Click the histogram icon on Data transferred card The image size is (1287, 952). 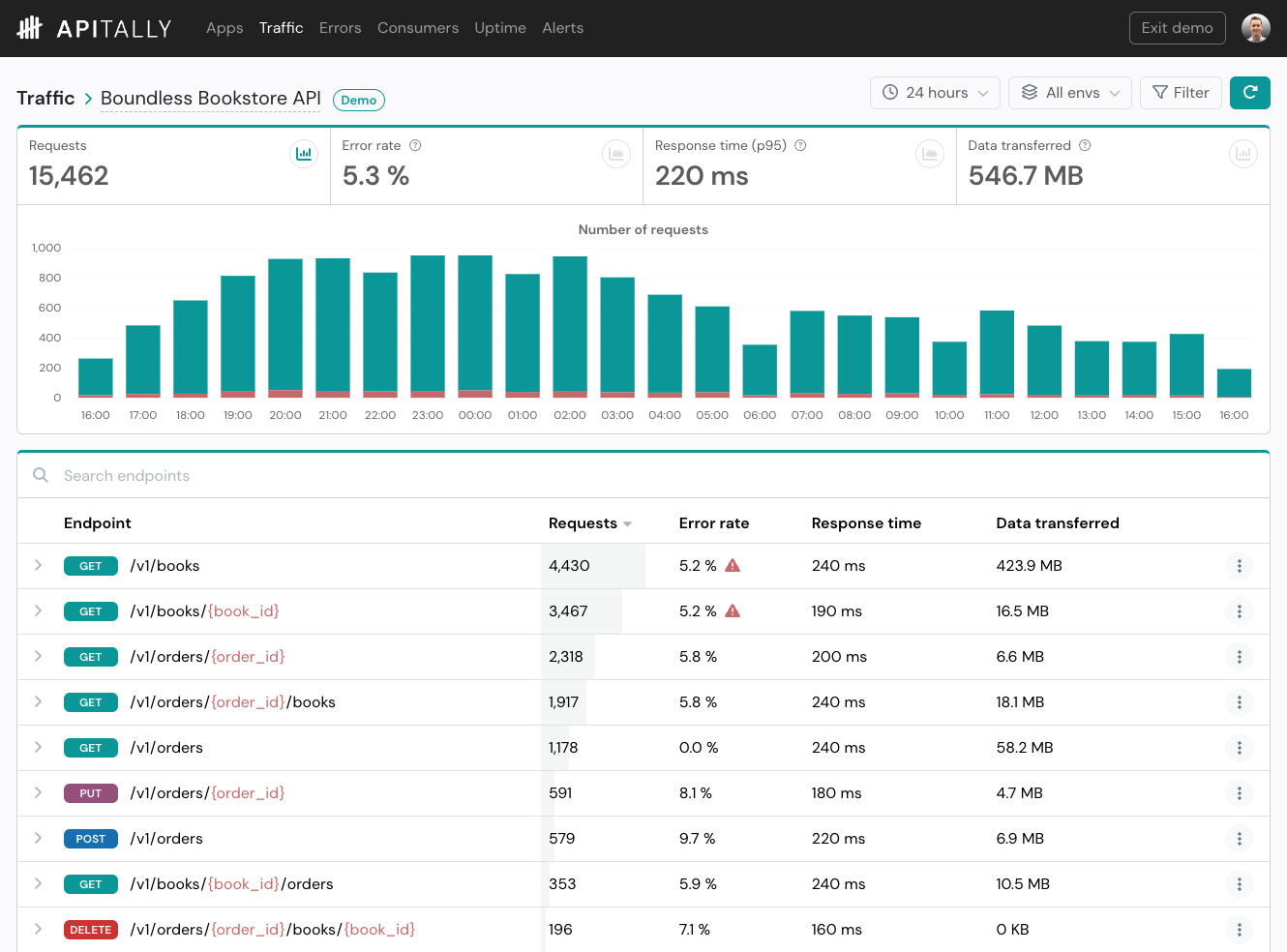(x=1243, y=153)
